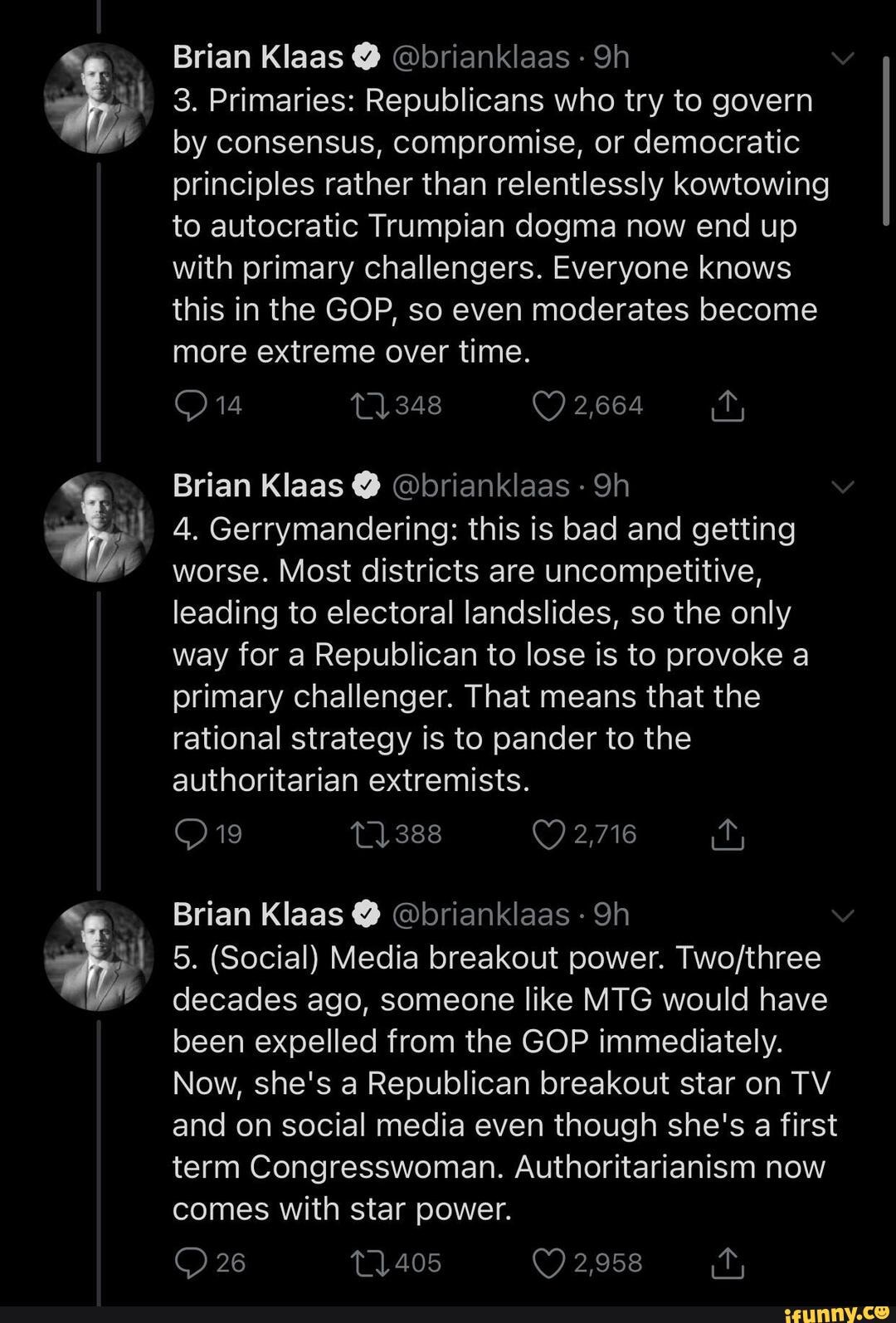
Task: Open Brian Klaas avatar on Primaries tweet
Action: pos(99,98)
